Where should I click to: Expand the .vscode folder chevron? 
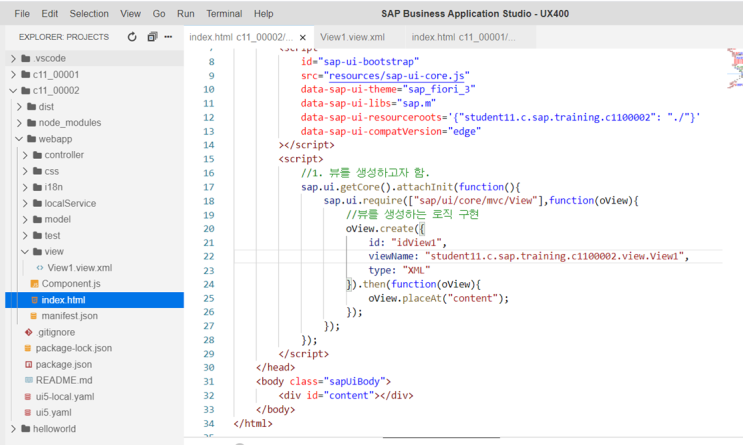(x=13, y=58)
